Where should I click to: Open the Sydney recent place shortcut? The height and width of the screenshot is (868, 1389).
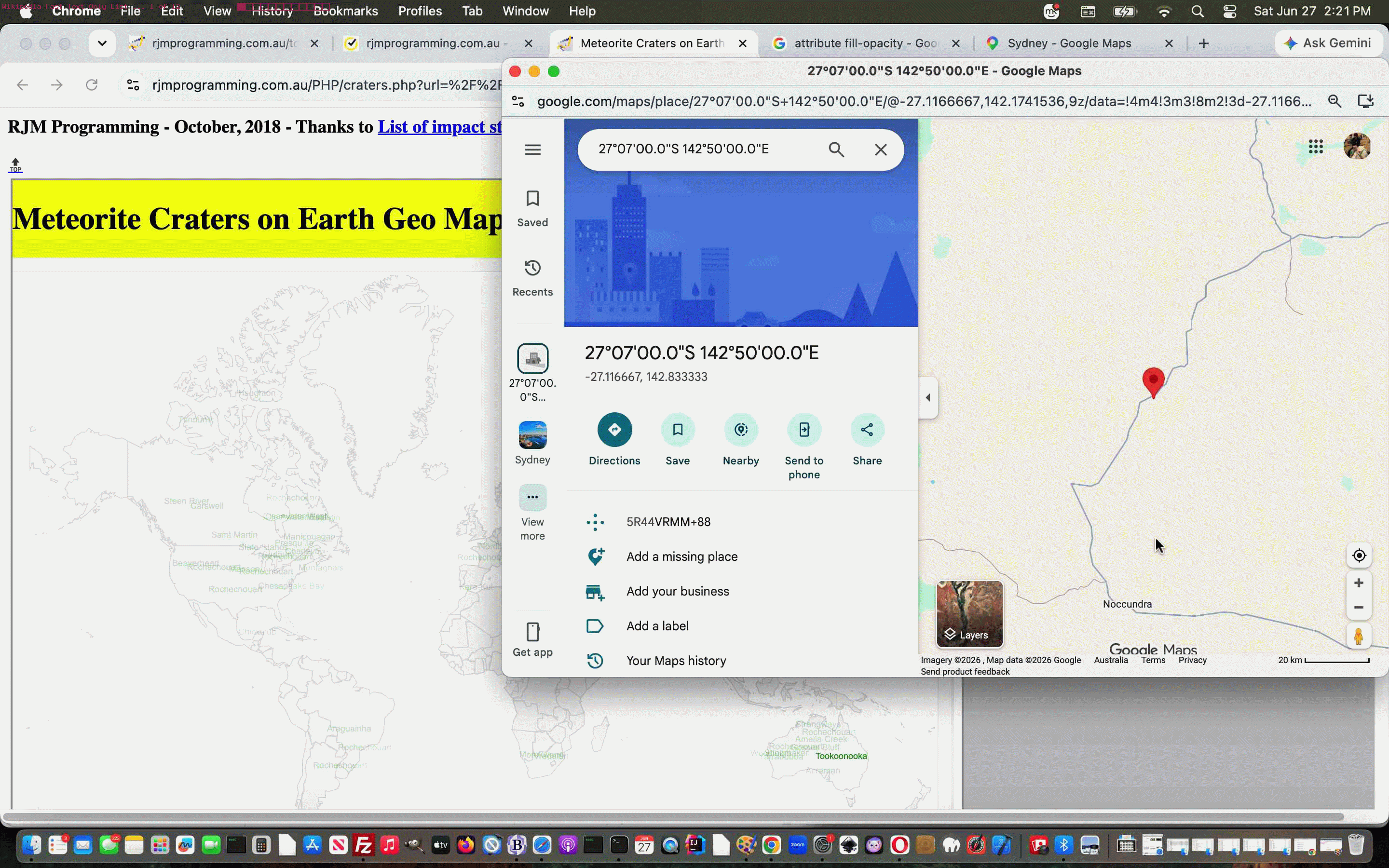532,443
